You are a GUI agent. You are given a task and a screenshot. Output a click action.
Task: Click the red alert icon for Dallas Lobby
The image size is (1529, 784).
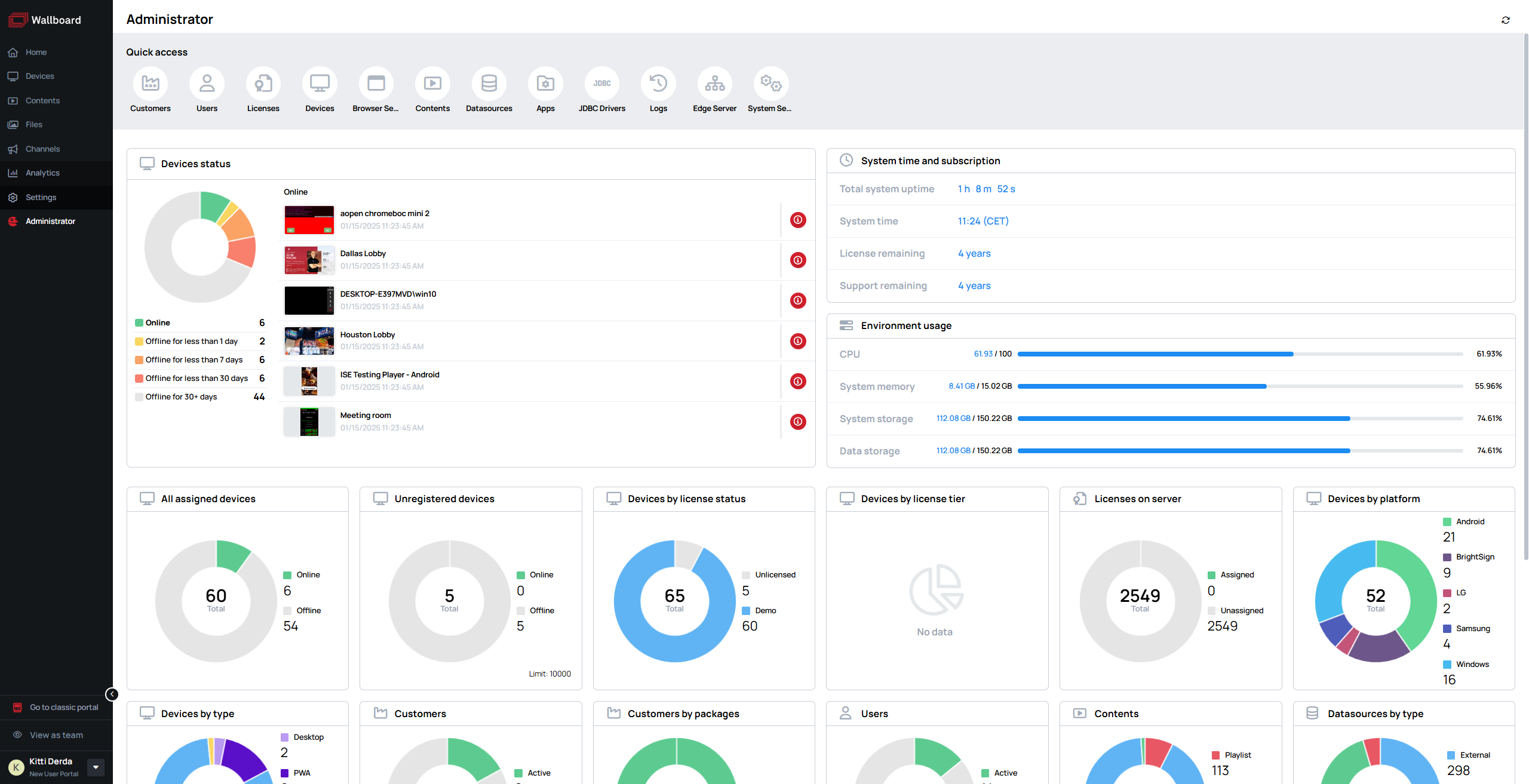[x=798, y=260]
